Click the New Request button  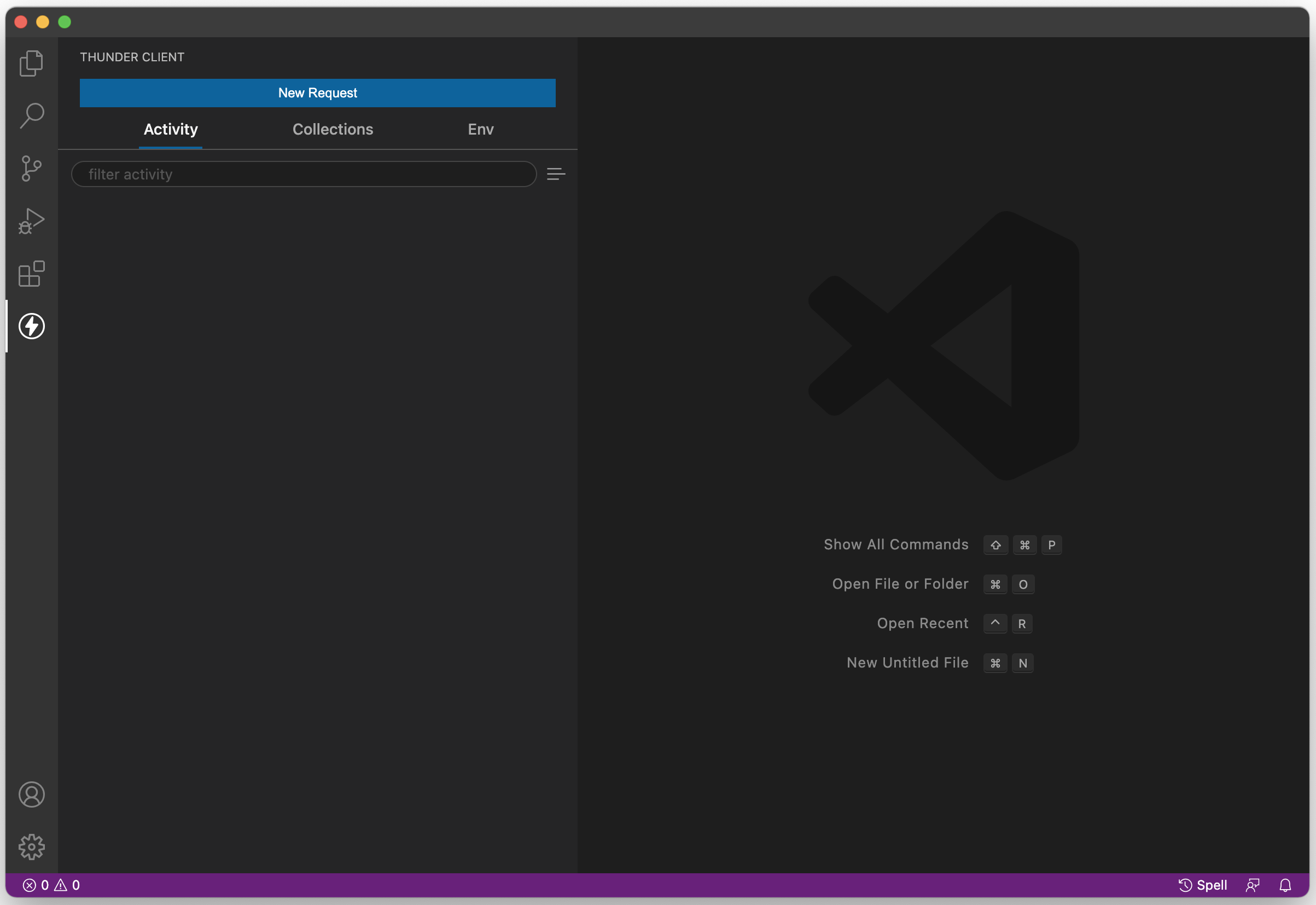[317, 92]
